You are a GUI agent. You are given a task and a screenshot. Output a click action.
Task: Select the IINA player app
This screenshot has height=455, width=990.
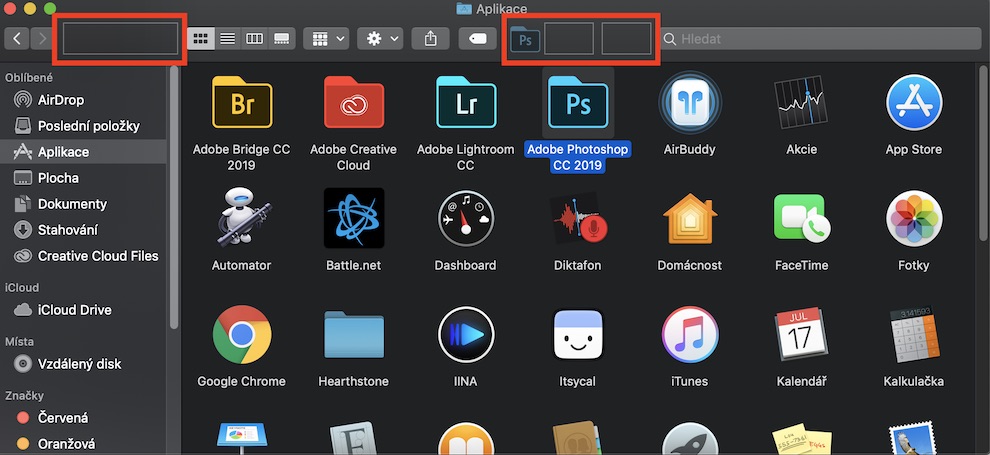pos(466,334)
